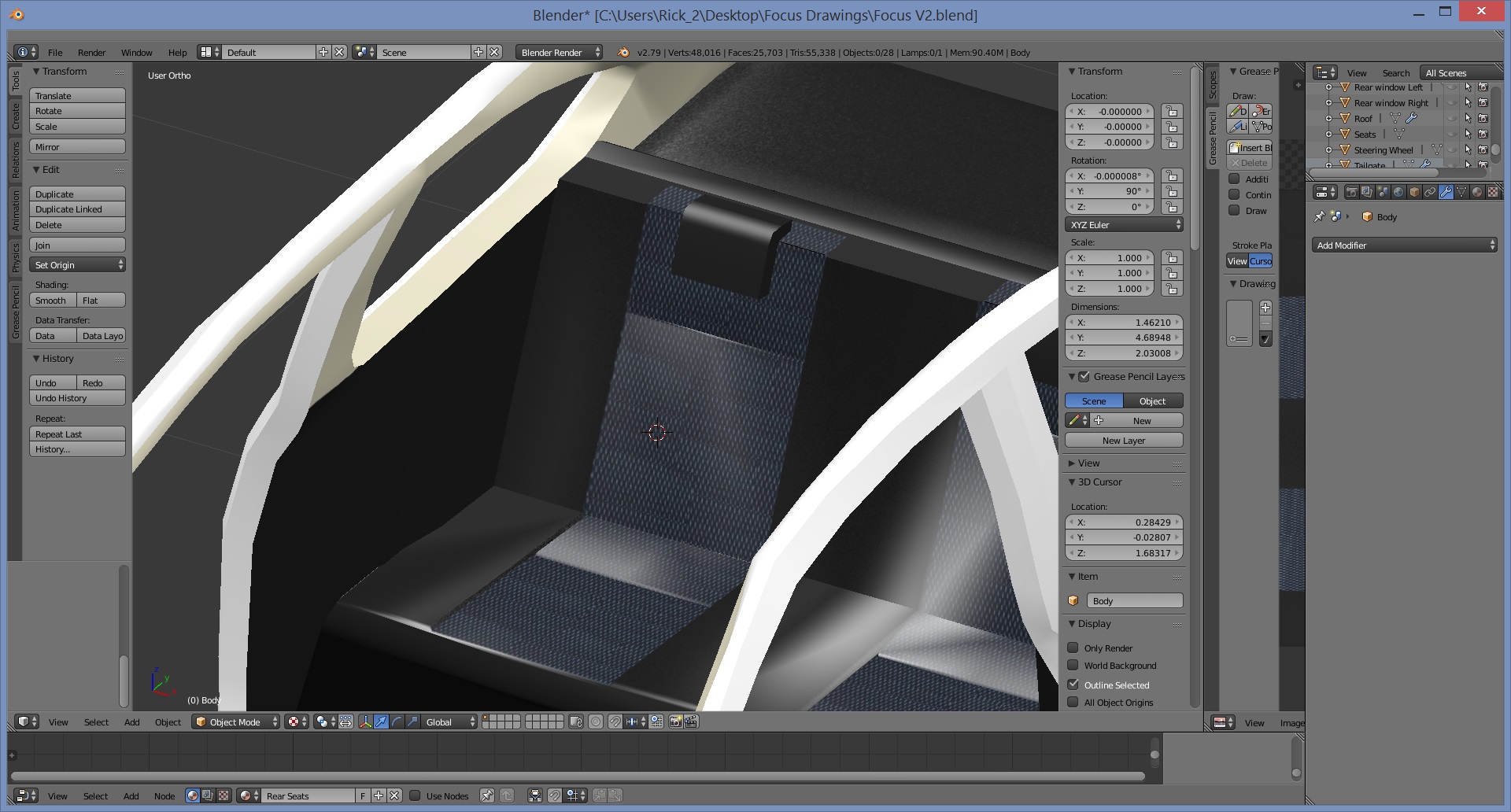Viewport: 1511px width, 812px height.
Task: Open the Render menu
Action: click(x=91, y=53)
